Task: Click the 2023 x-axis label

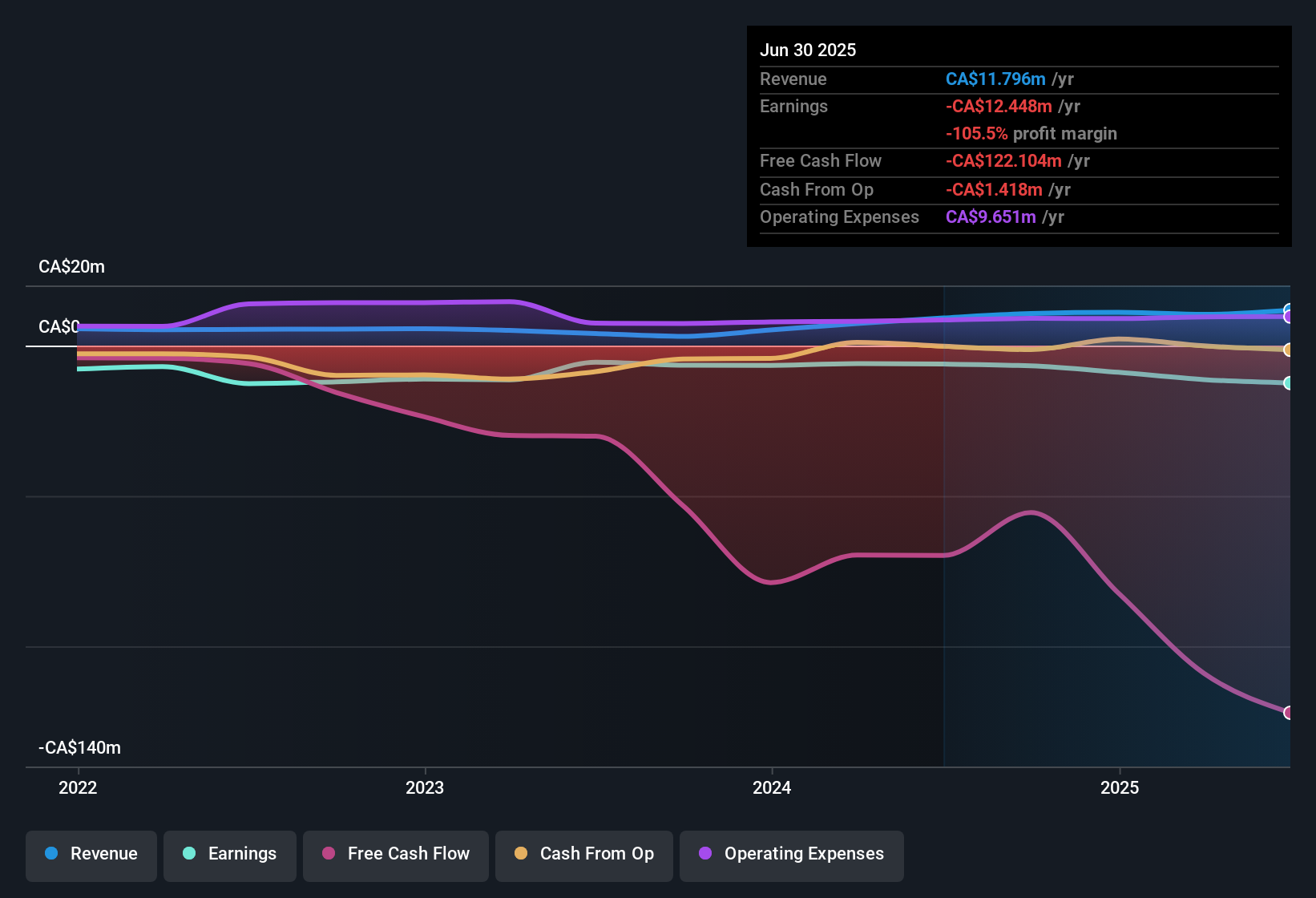Action: click(425, 787)
